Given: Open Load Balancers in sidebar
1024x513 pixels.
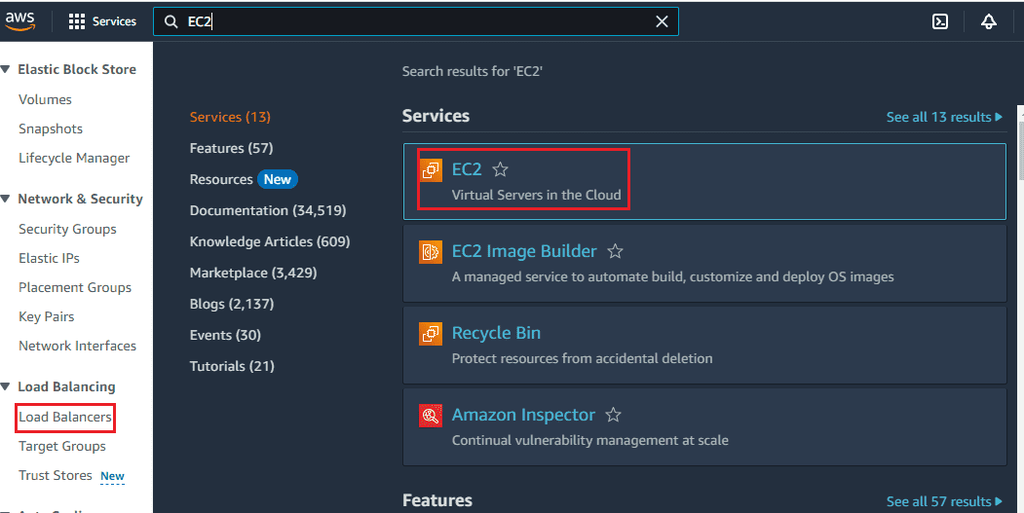Looking at the screenshot, I should pos(65,417).
